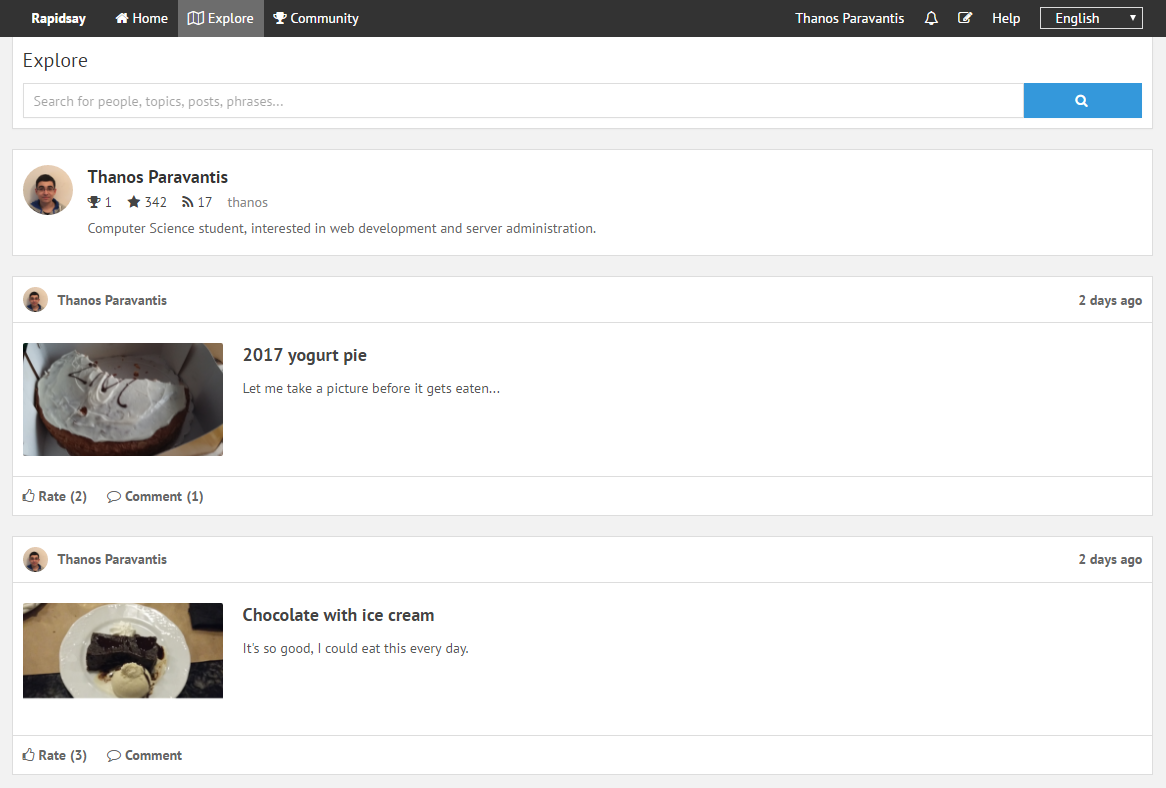Open the English language dropdown
The image size is (1166, 788).
pos(1091,19)
